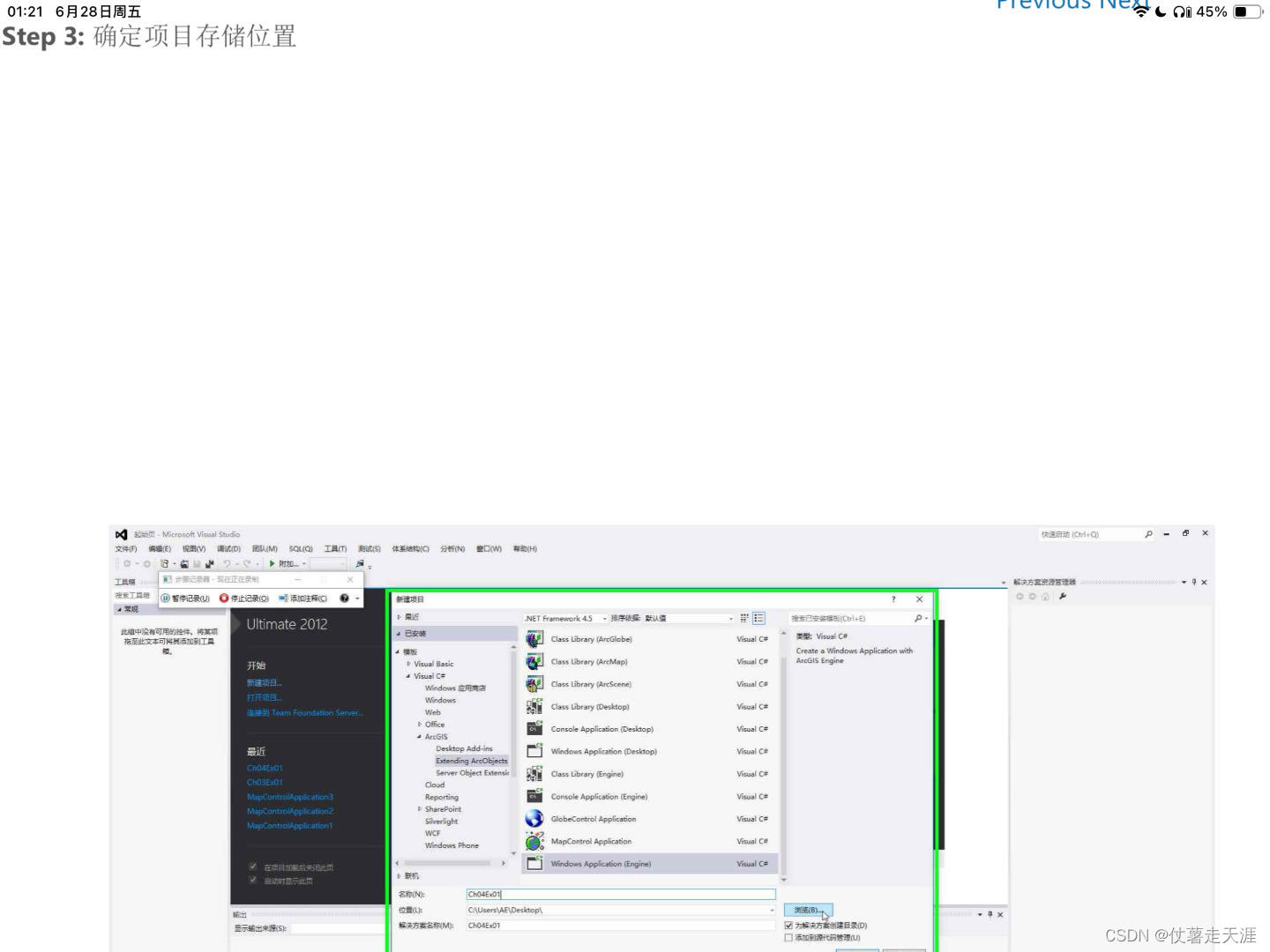This screenshot has height=952, width=1270.
Task: Click the 名称(N) project name field
Action: [x=621, y=894]
